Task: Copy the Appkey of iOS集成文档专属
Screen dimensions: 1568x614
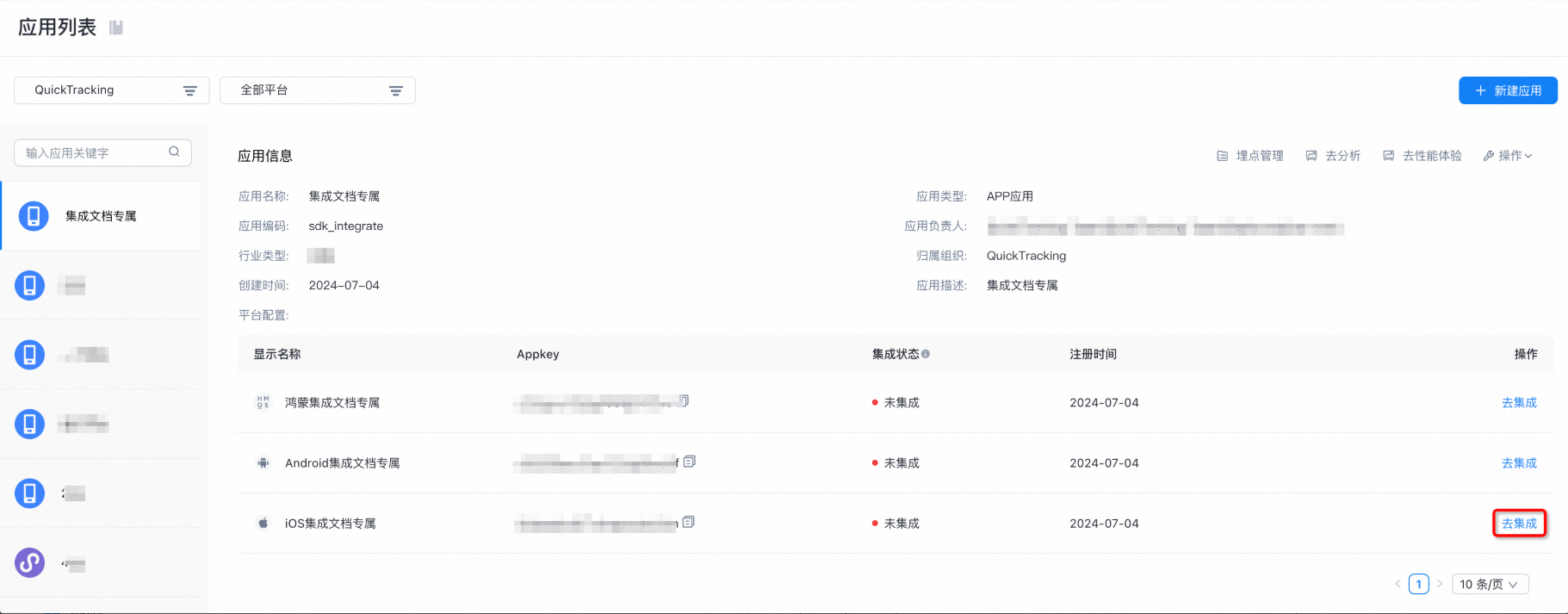Action: click(688, 522)
